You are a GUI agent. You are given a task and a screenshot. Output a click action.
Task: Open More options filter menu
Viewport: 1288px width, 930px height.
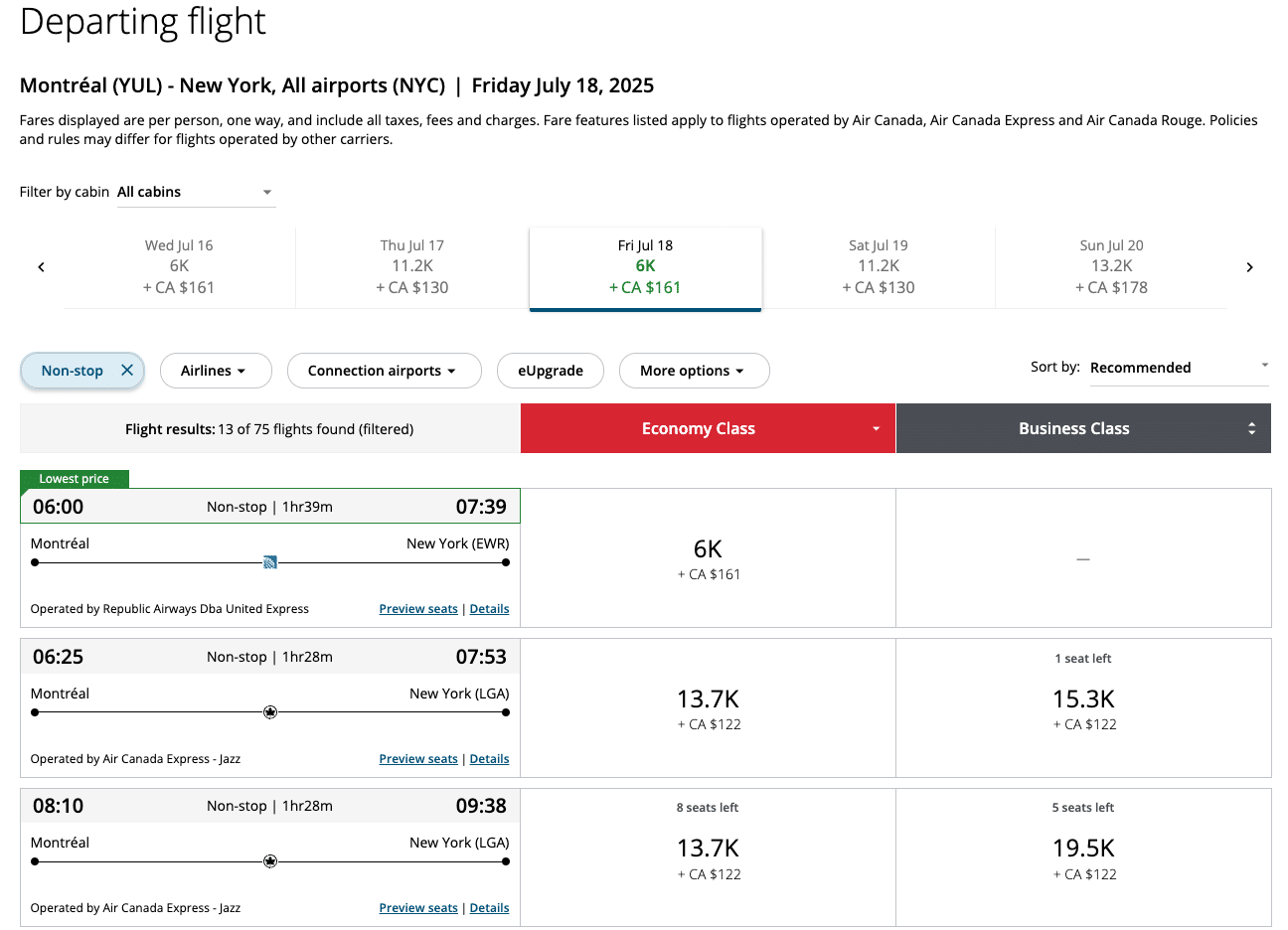[694, 371]
